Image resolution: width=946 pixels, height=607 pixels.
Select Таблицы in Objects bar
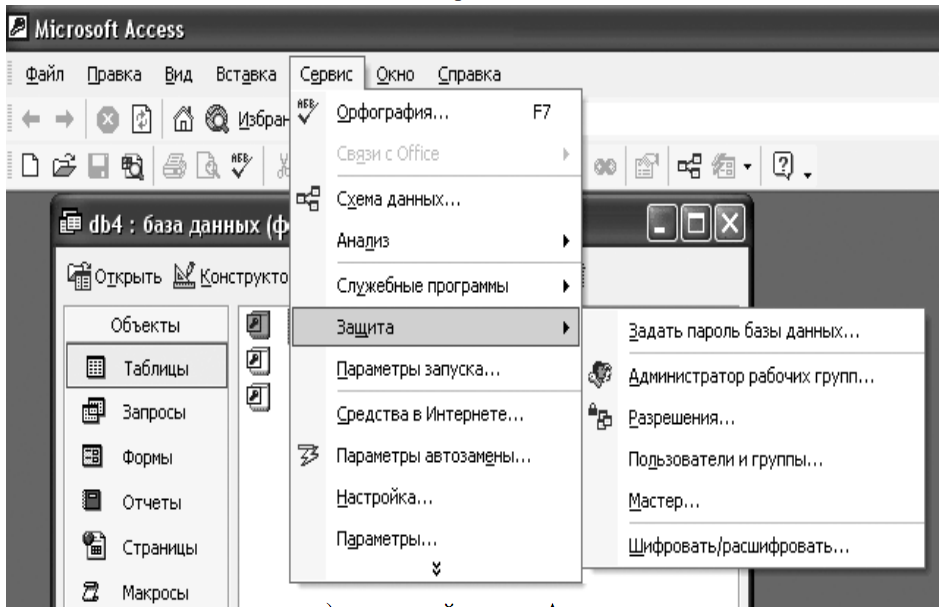pyautogui.click(x=147, y=366)
